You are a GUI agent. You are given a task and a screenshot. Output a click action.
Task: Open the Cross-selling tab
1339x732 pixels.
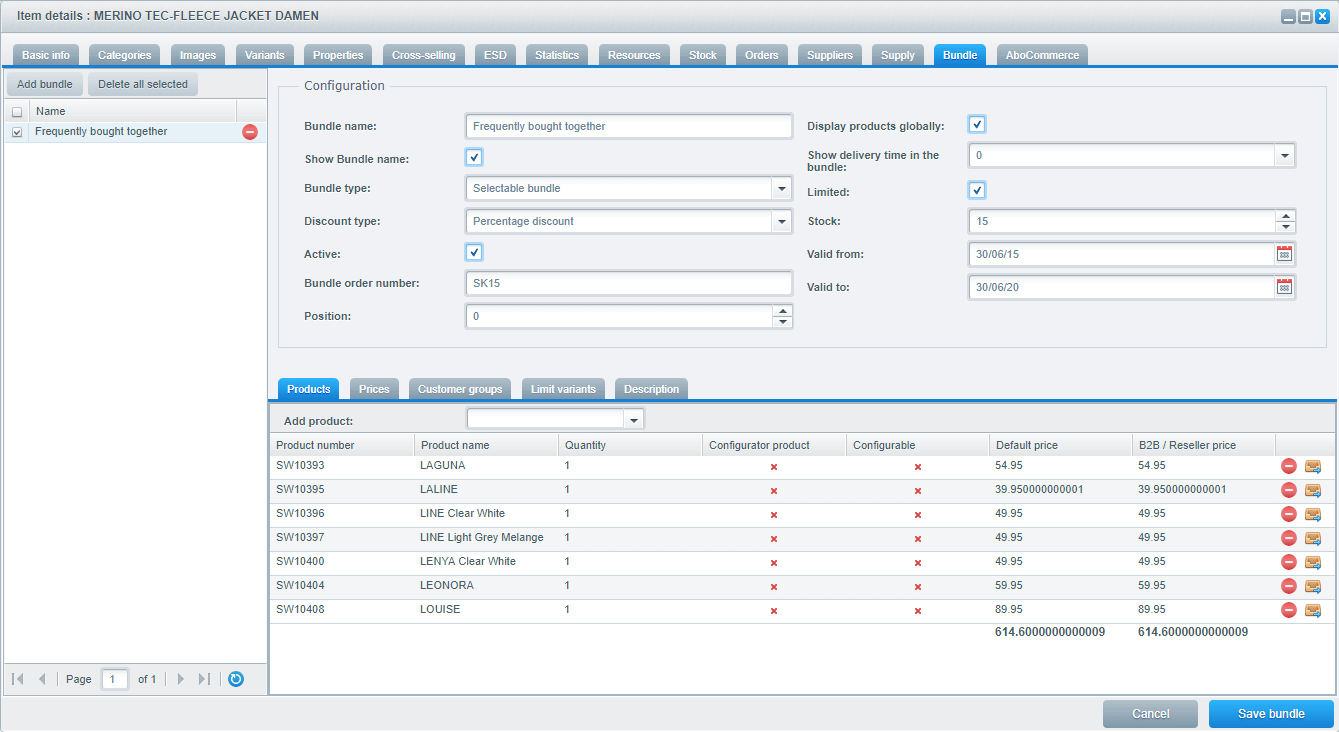424,55
